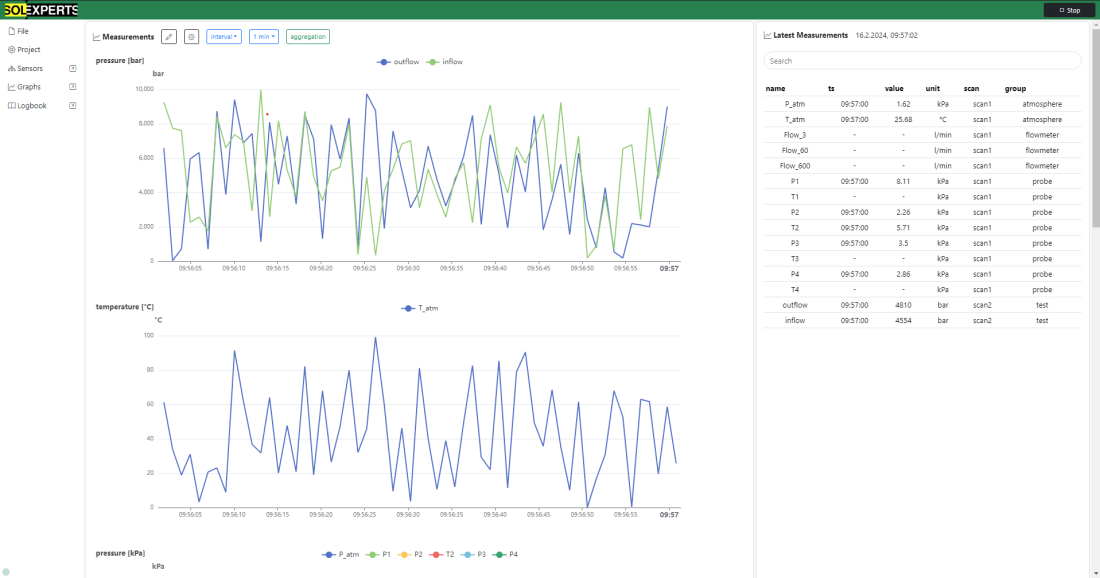The height and width of the screenshot is (578, 1100).
Task: Click the value 1.62 in table
Action: point(903,104)
